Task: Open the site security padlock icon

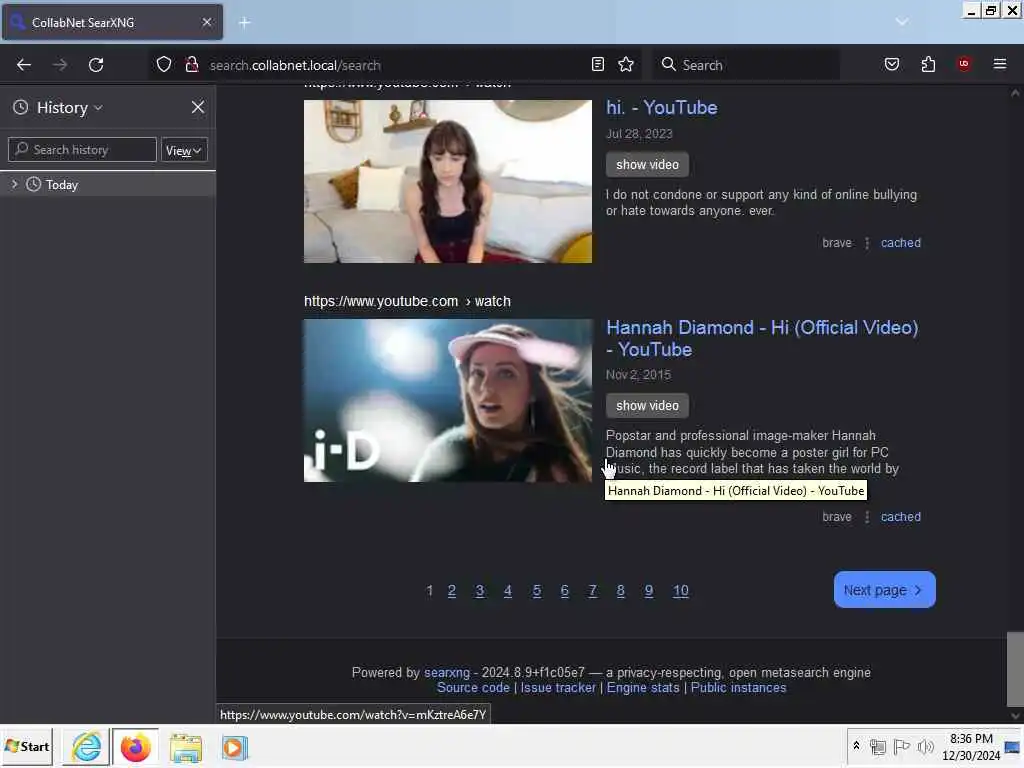Action: click(191, 65)
